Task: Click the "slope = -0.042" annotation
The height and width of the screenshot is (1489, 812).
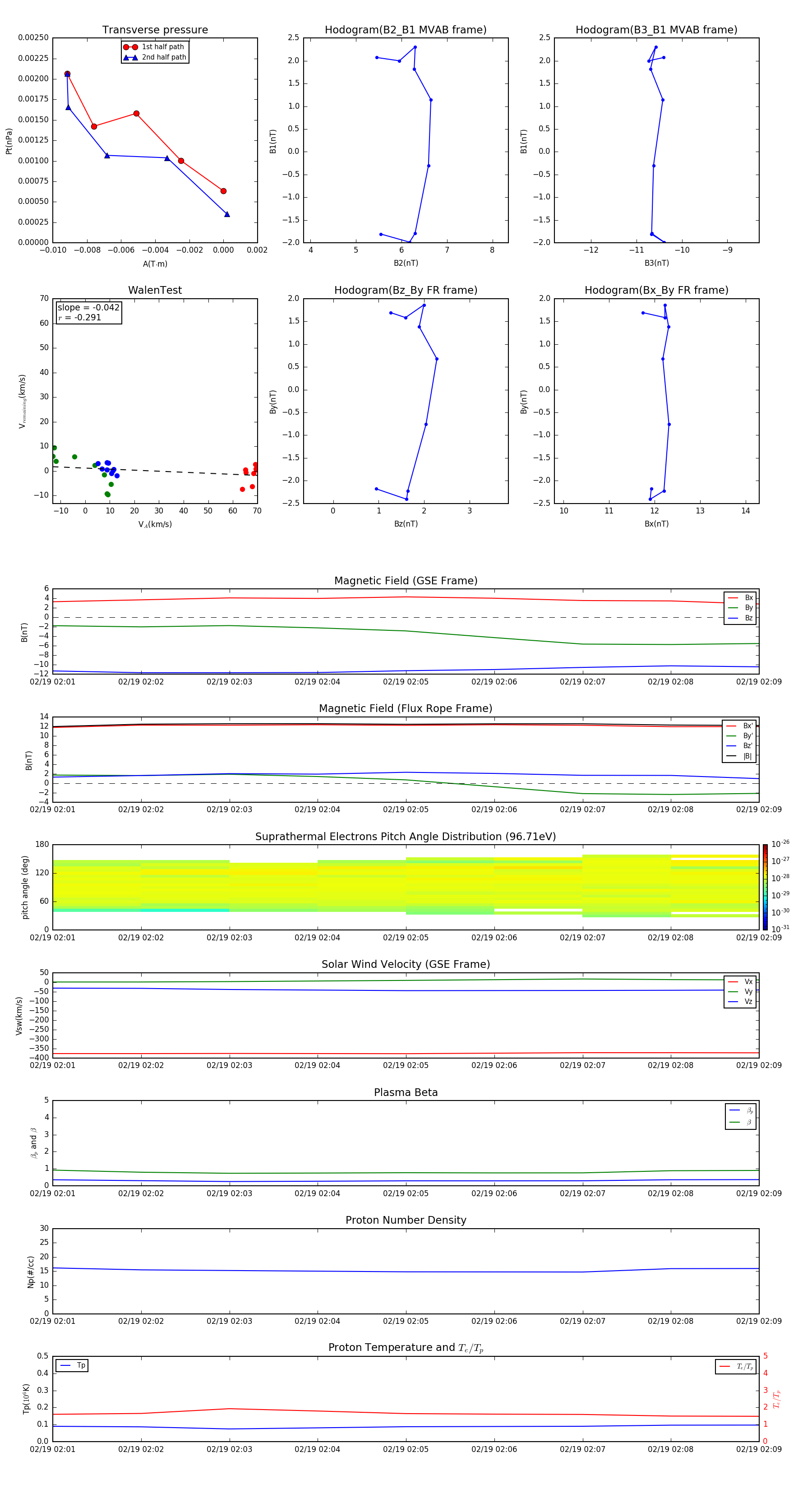Action: pos(88,308)
